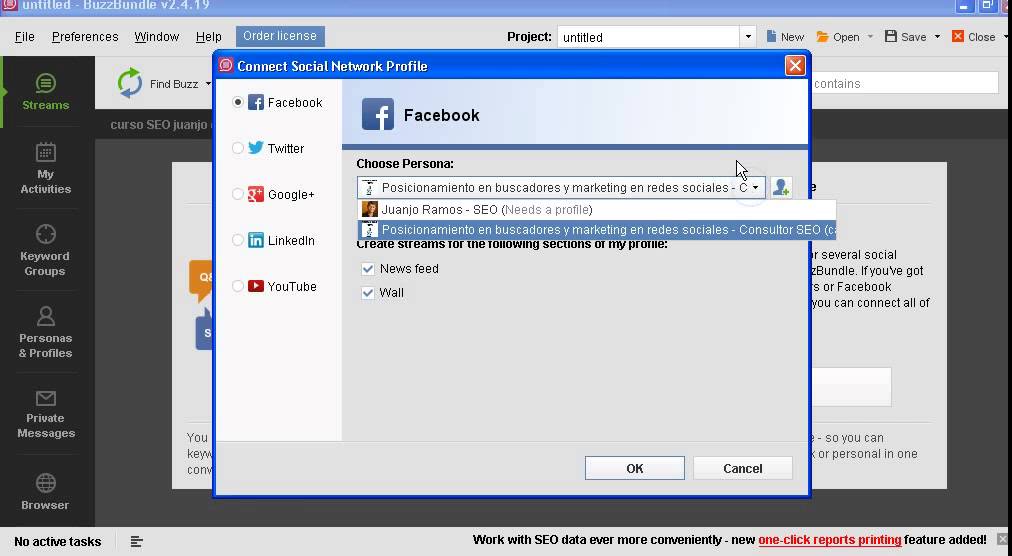Expand the Project name dropdown arrow
The width and height of the screenshot is (1012, 556).
click(748, 37)
